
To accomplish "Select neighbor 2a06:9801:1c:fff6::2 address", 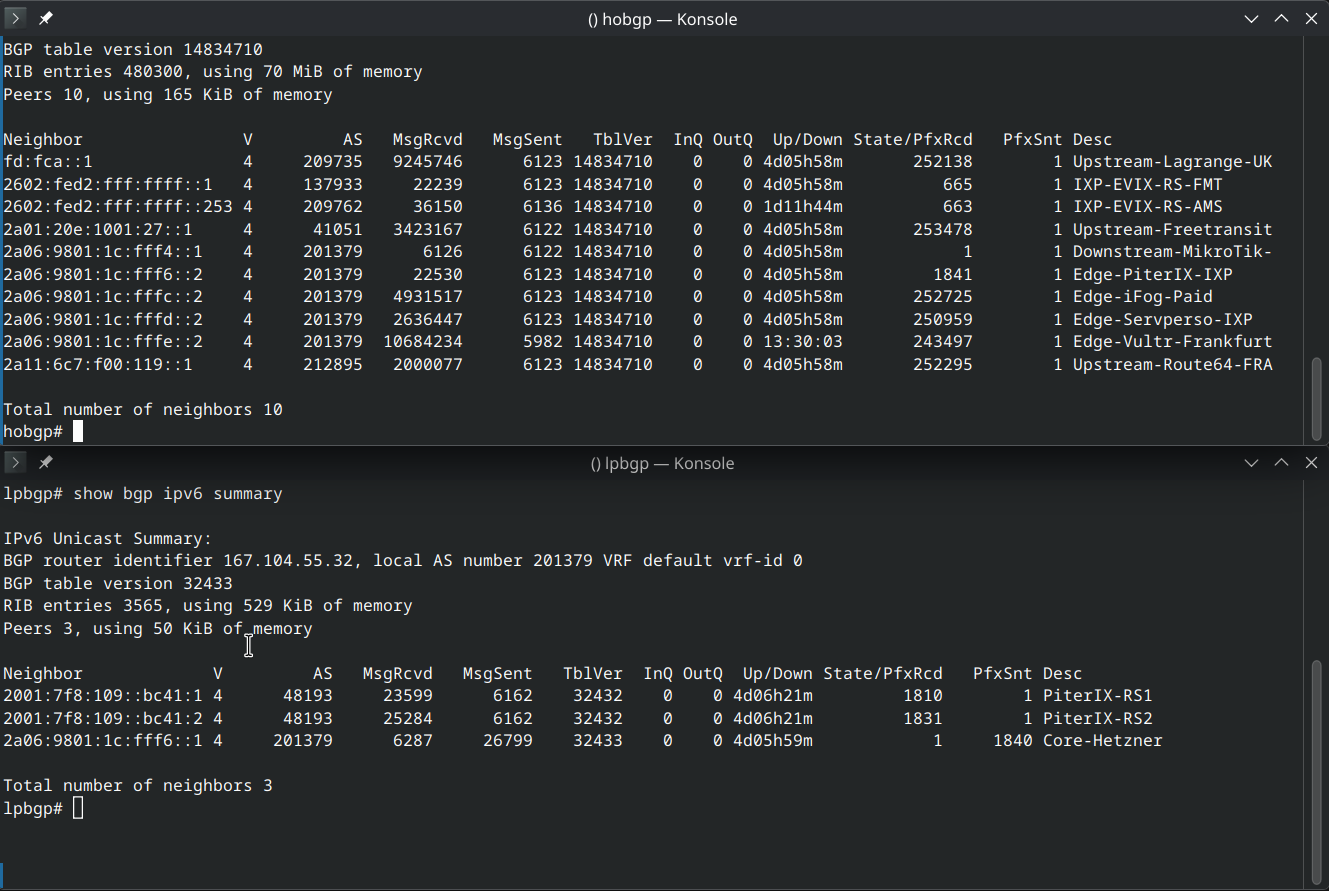I will [x=103, y=275].
